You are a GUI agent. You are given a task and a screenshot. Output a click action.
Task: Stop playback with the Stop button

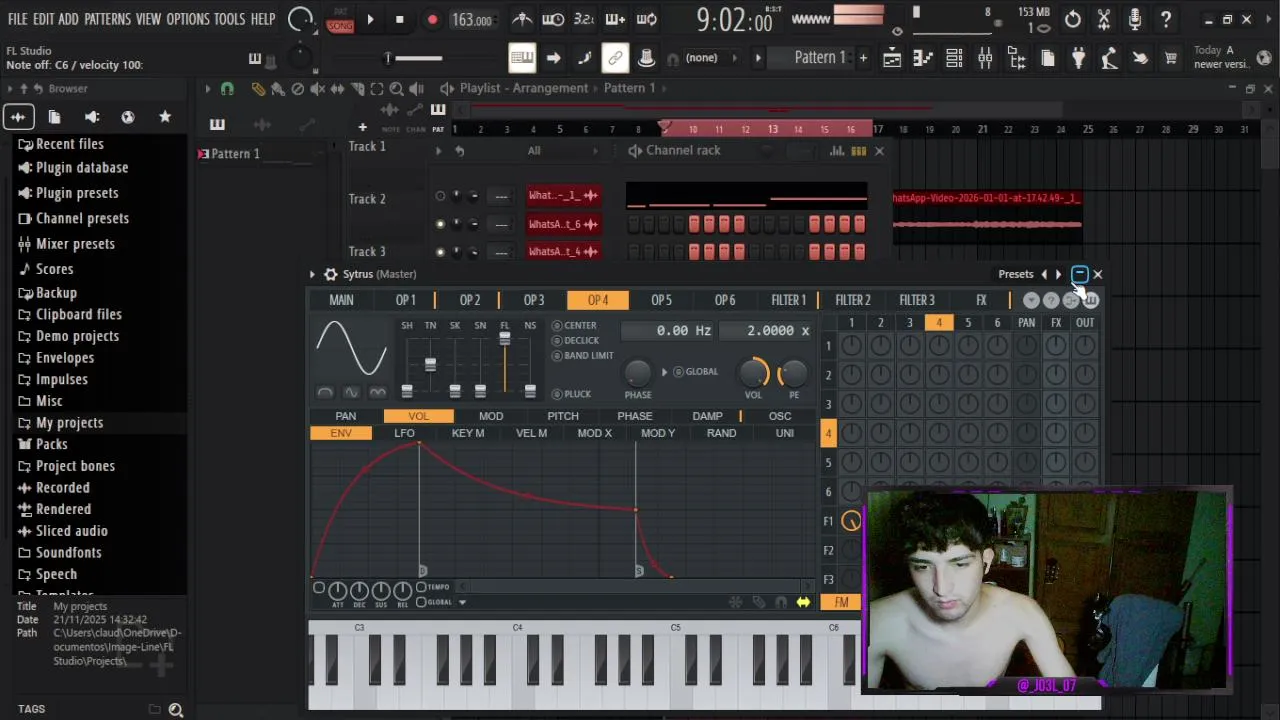point(400,19)
